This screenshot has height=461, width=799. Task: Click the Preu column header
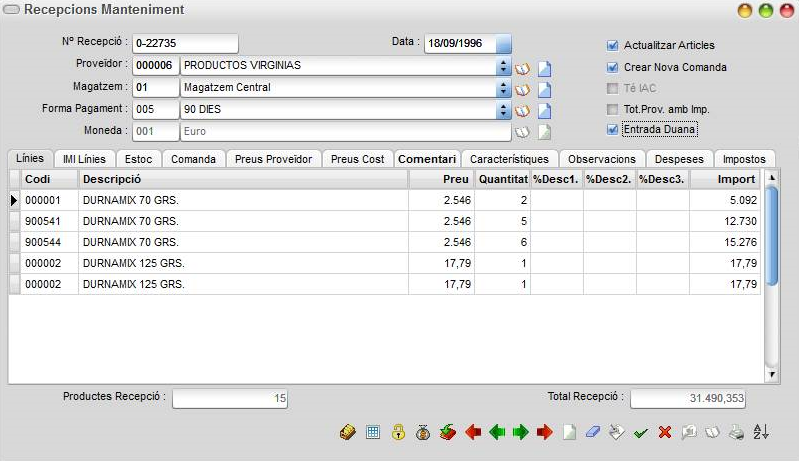tap(441, 179)
